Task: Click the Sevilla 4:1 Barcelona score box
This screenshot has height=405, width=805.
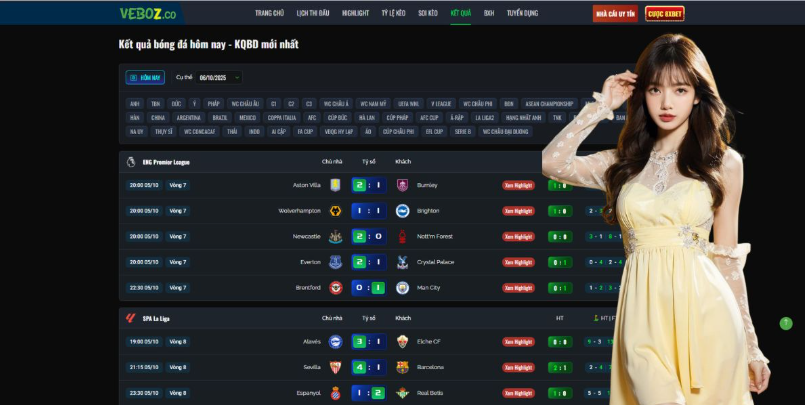Action: click(369, 368)
